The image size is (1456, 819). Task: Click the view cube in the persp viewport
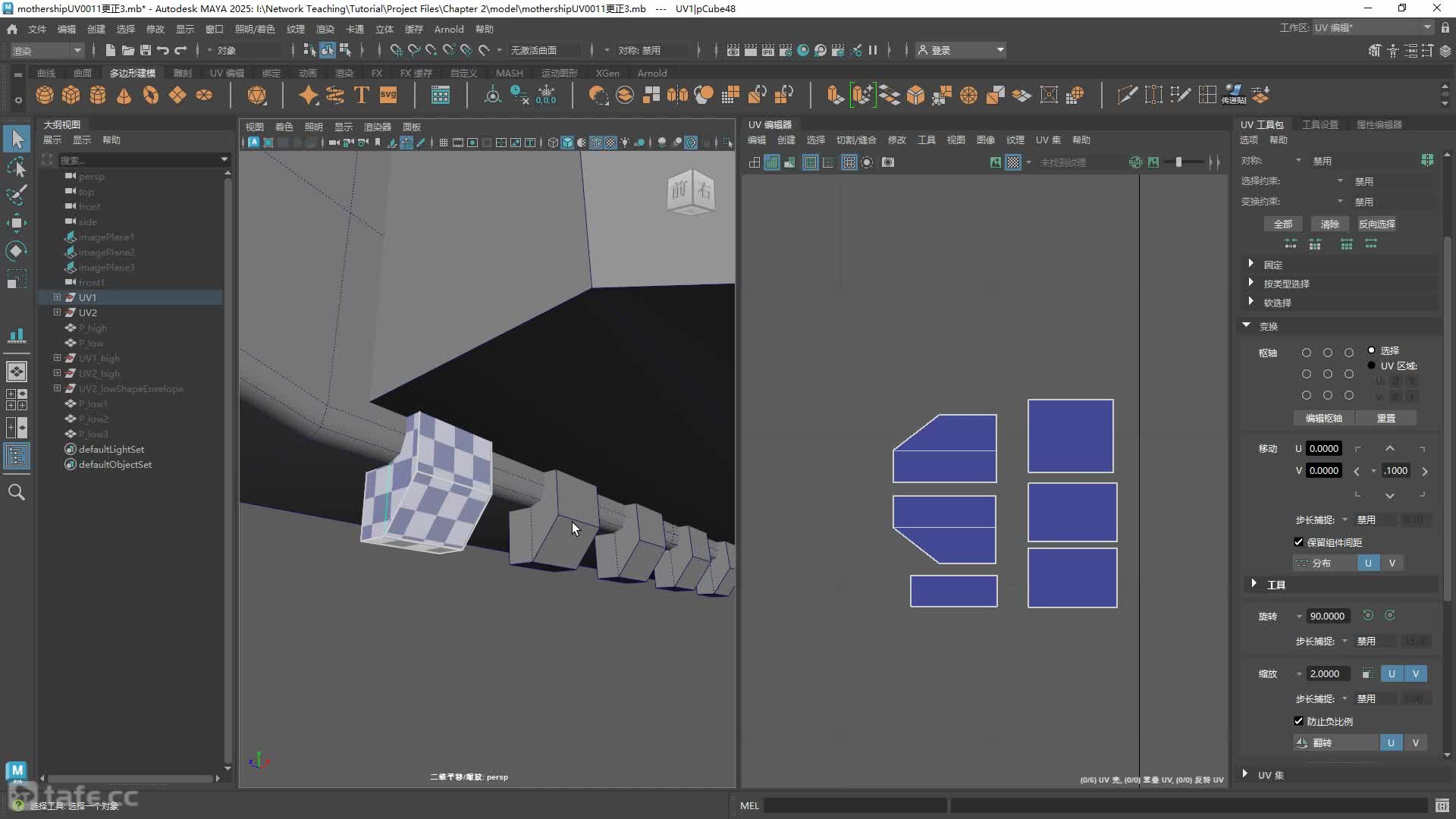691,192
